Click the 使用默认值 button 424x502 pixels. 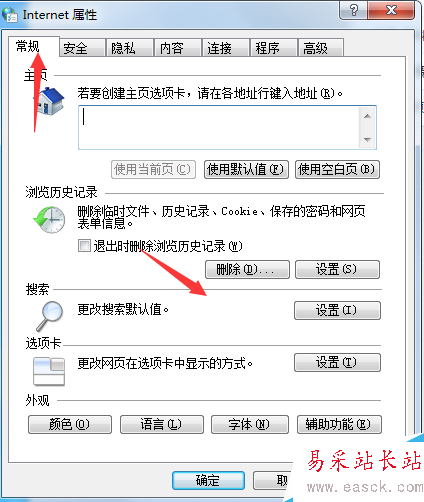[246, 170]
